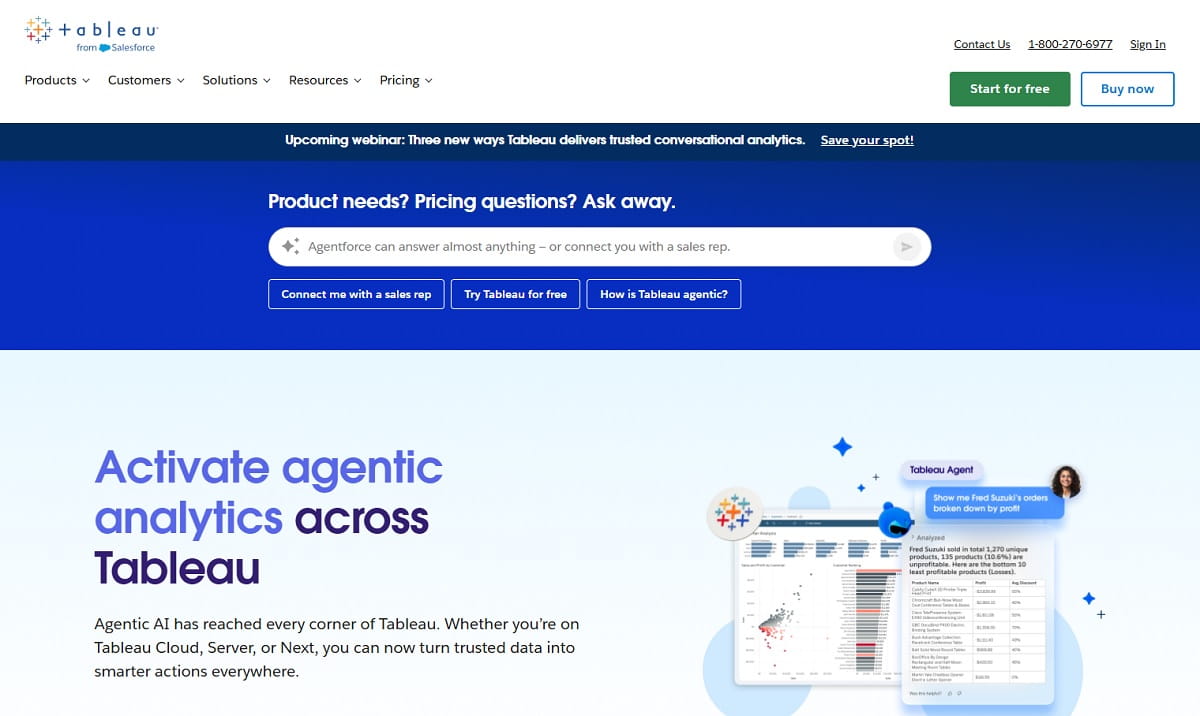Click the Tableau logo in the header
Screen dimensions: 1200x716
tap(91, 34)
